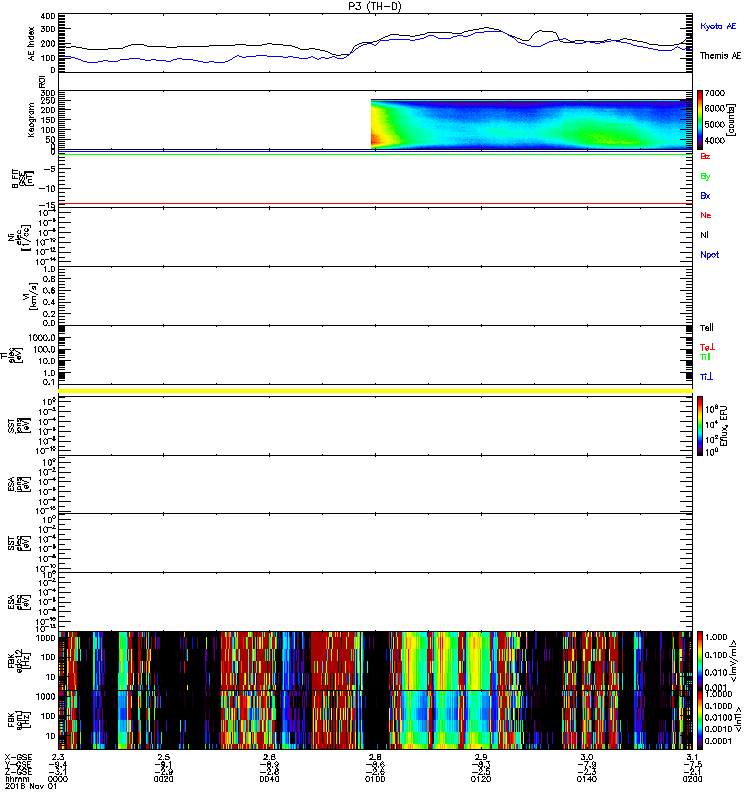750x800 pixels.
Task: Click the 0020 time tick label
Action: (x=163, y=779)
